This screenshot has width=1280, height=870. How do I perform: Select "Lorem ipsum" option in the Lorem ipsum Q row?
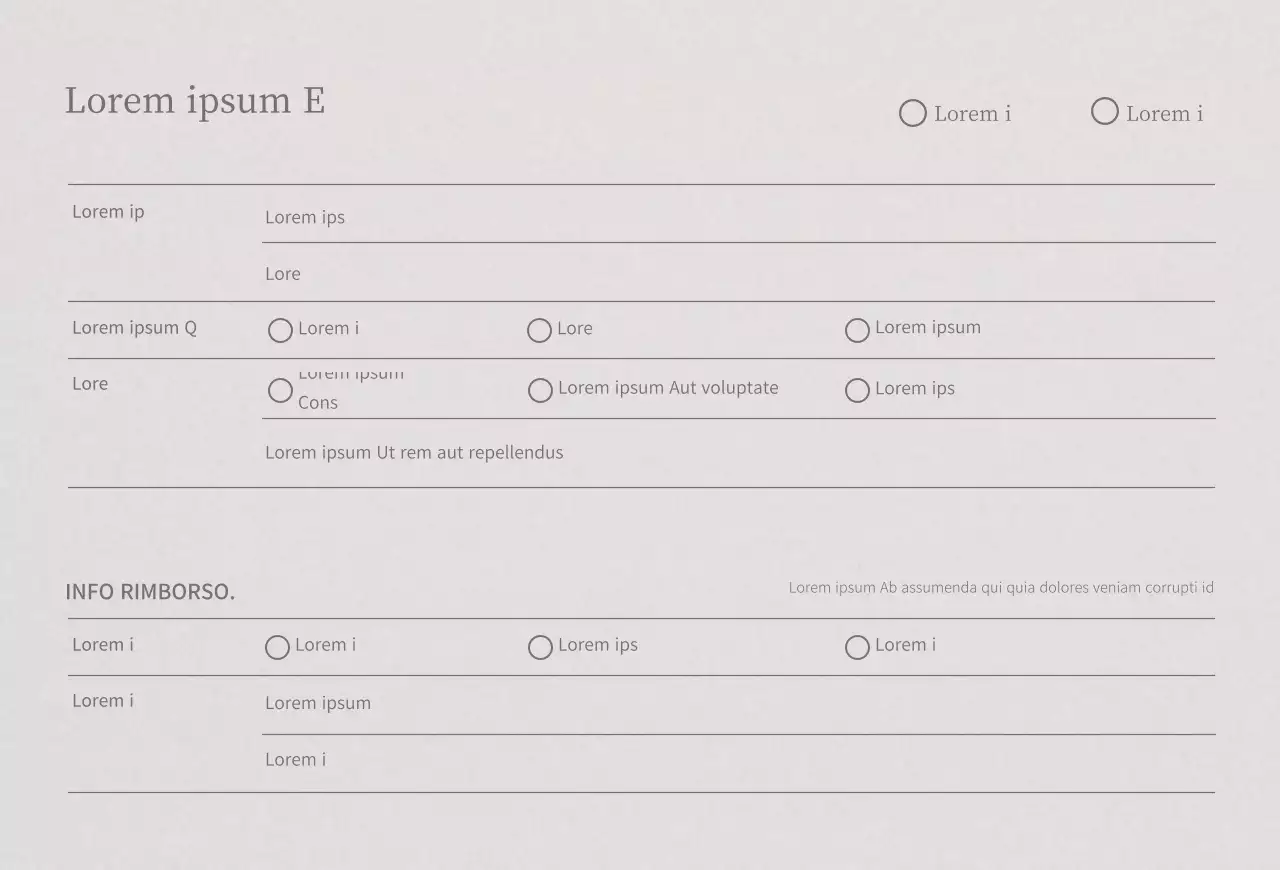[857, 331]
